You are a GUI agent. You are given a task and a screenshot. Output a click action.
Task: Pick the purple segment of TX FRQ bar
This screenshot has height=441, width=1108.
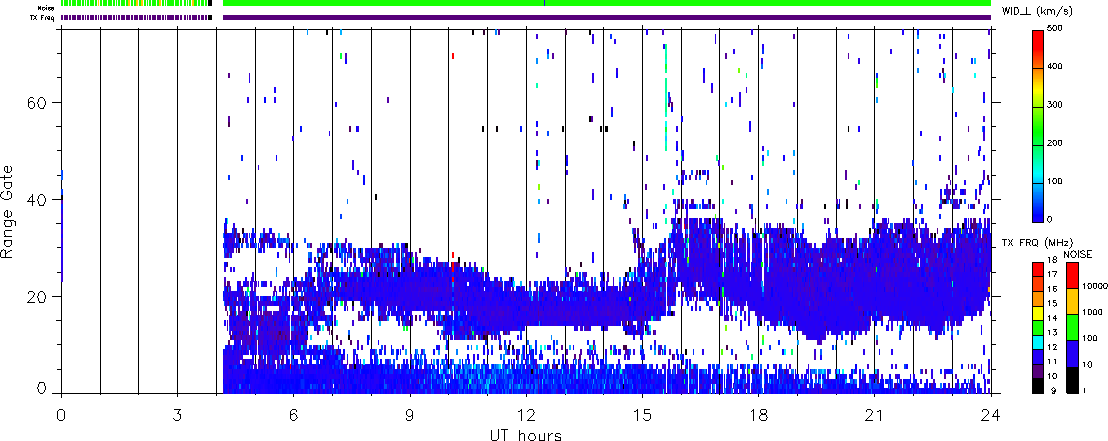[1038, 371]
